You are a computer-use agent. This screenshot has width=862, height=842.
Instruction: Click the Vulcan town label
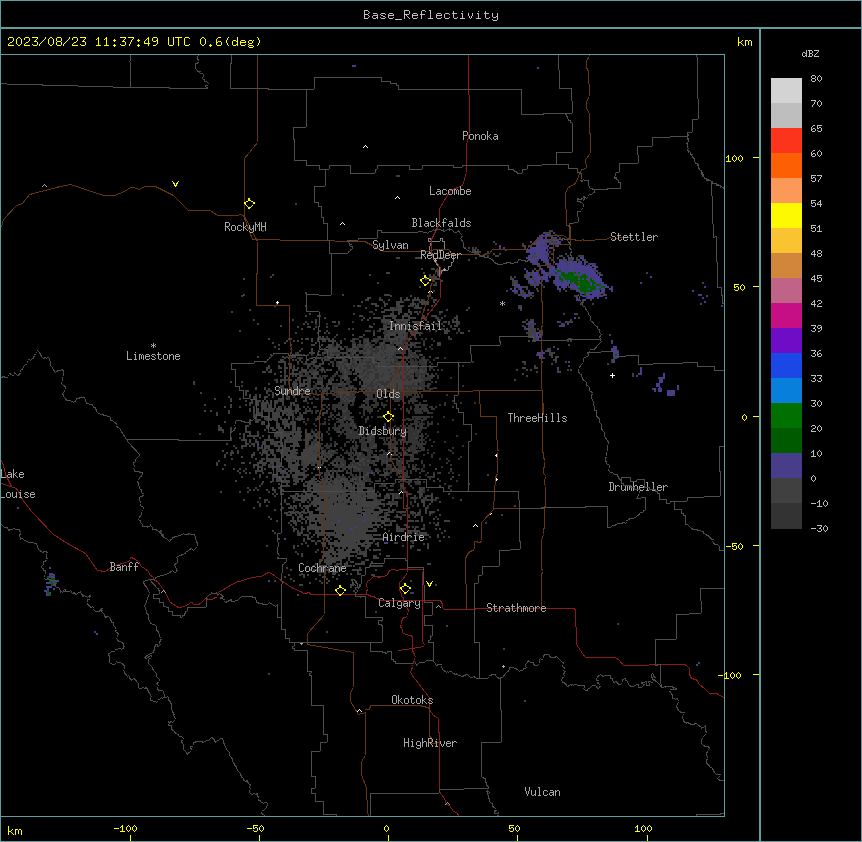tap(542, 792)
